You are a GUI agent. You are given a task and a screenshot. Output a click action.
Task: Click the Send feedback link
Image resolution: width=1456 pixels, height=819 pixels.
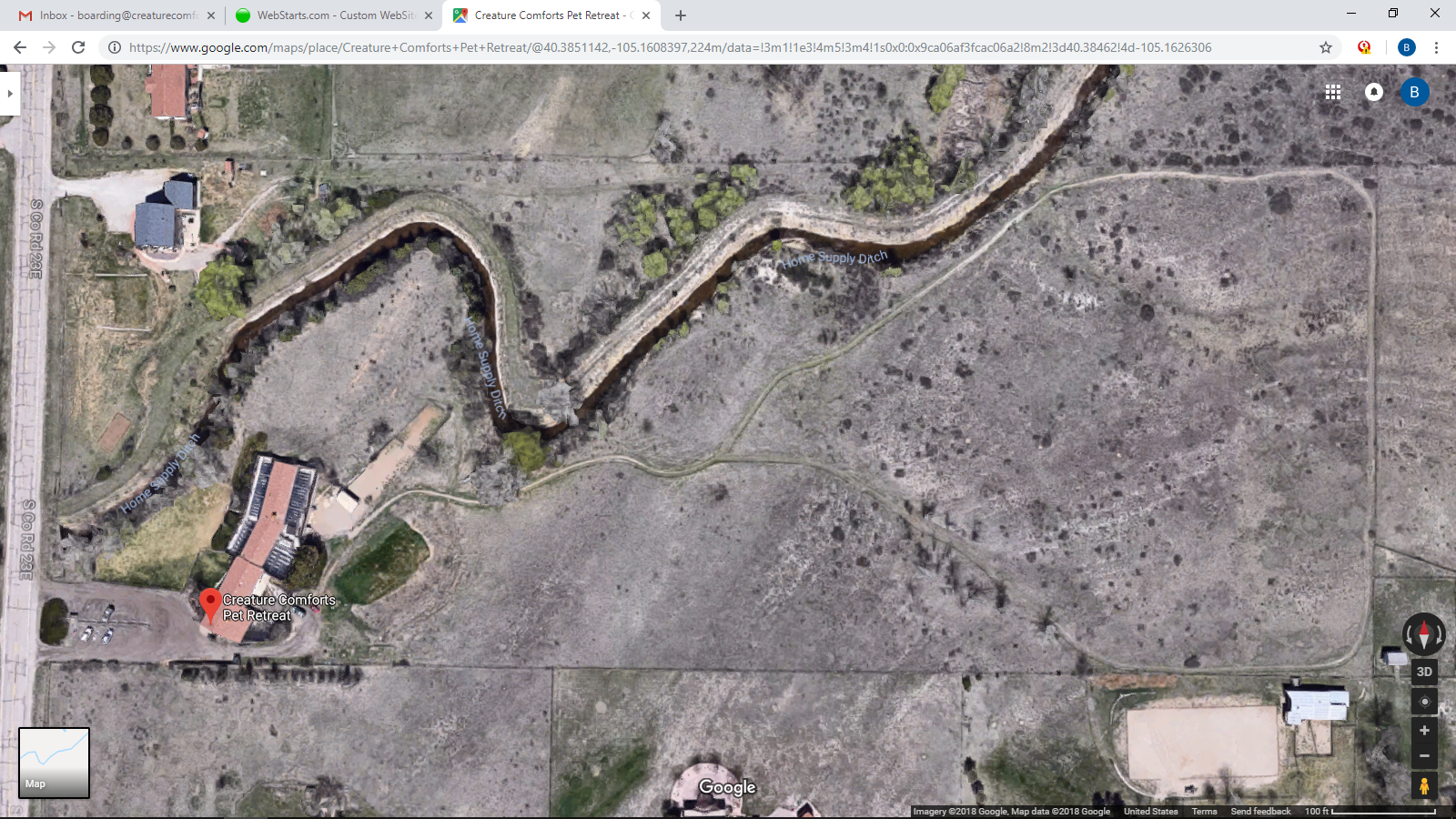coord(1260,812)
